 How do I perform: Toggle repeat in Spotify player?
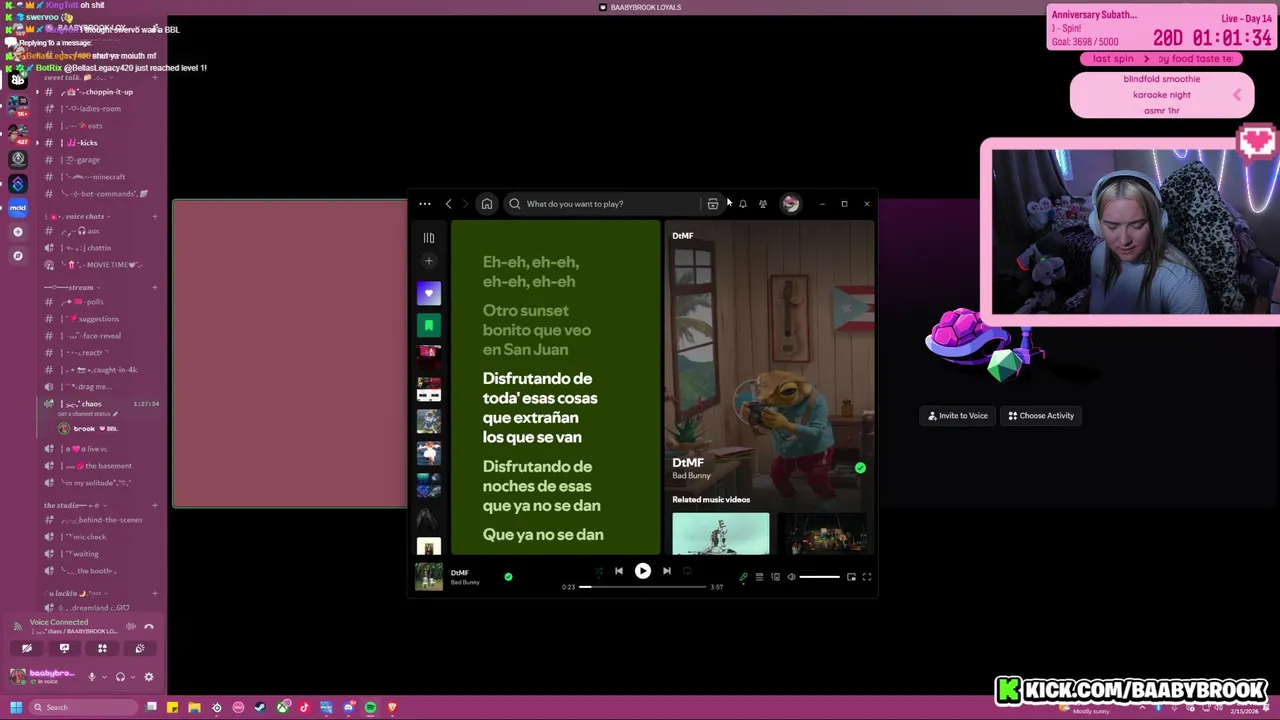pyautogui.click(x=687, y=571)
